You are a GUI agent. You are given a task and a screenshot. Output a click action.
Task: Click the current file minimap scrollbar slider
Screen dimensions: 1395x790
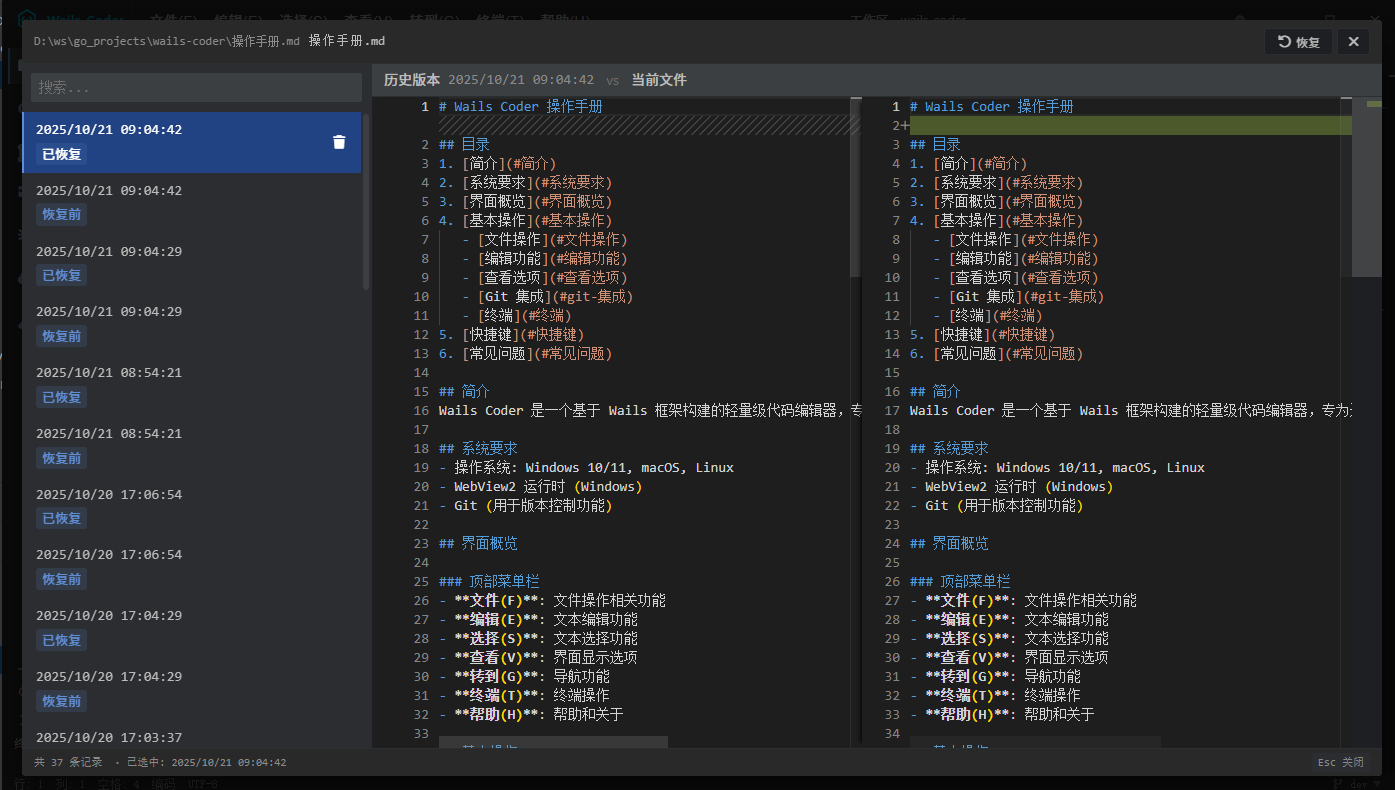coord(1367,187)
